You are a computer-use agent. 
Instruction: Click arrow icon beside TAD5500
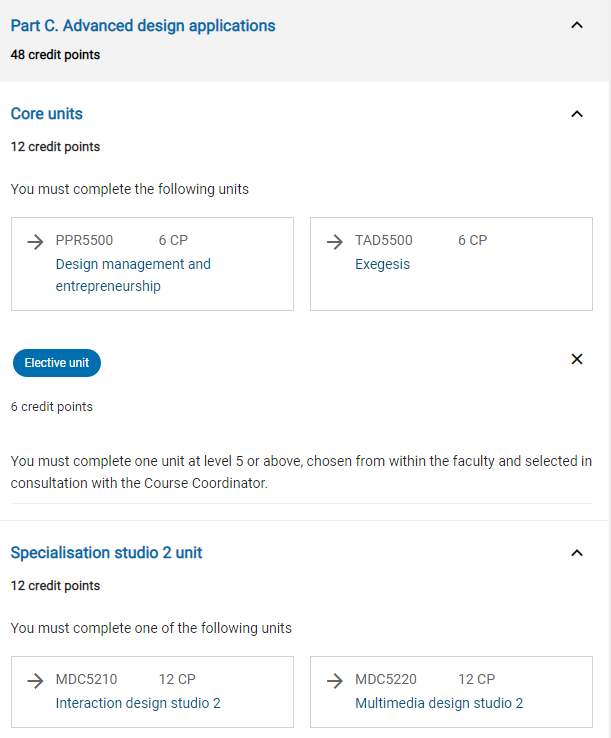click(x=335, y=241)
